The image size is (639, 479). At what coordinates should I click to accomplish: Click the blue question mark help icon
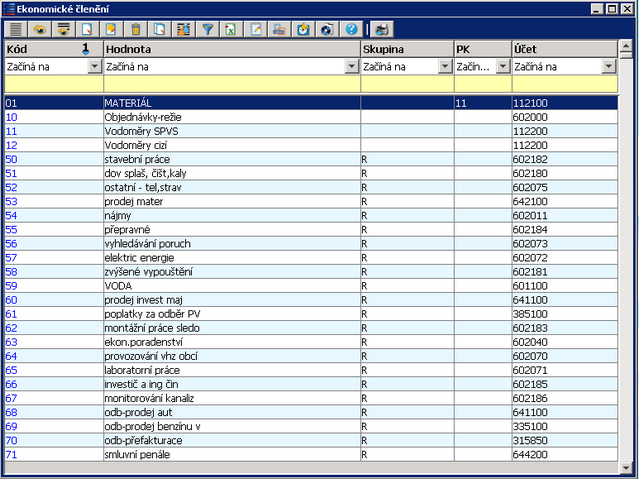click(x=351, y=29)
